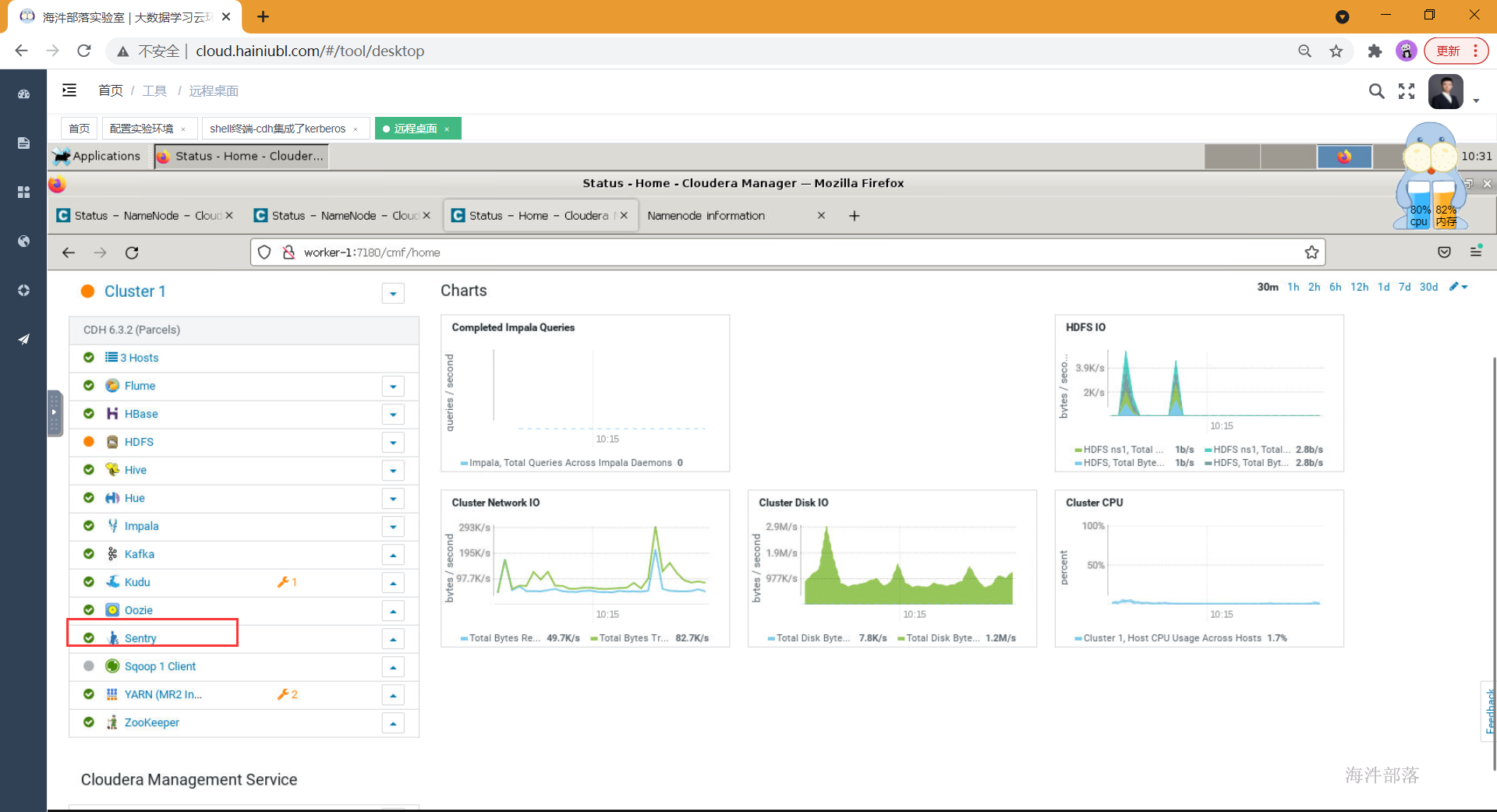
Task: Open Firefox hamburger menu
Action: click(1476, 251)
